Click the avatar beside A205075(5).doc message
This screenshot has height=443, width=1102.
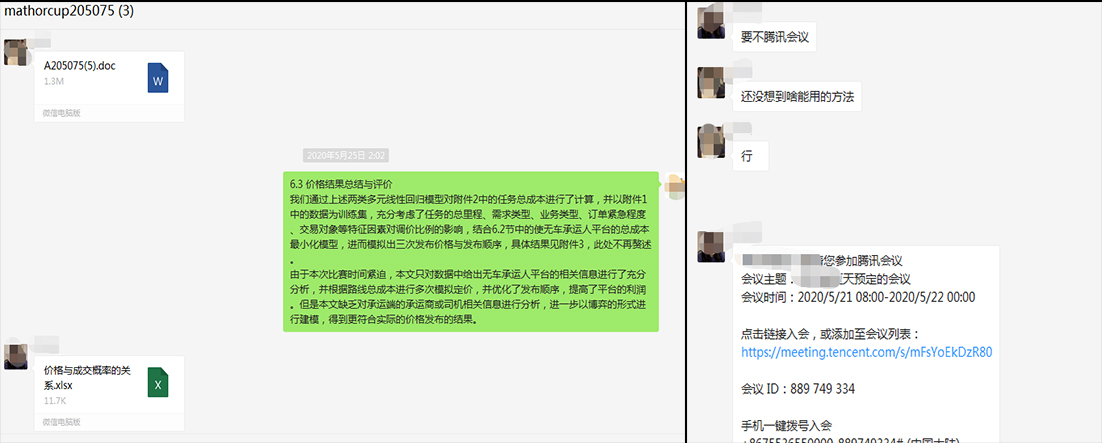[x=15, y=53]
